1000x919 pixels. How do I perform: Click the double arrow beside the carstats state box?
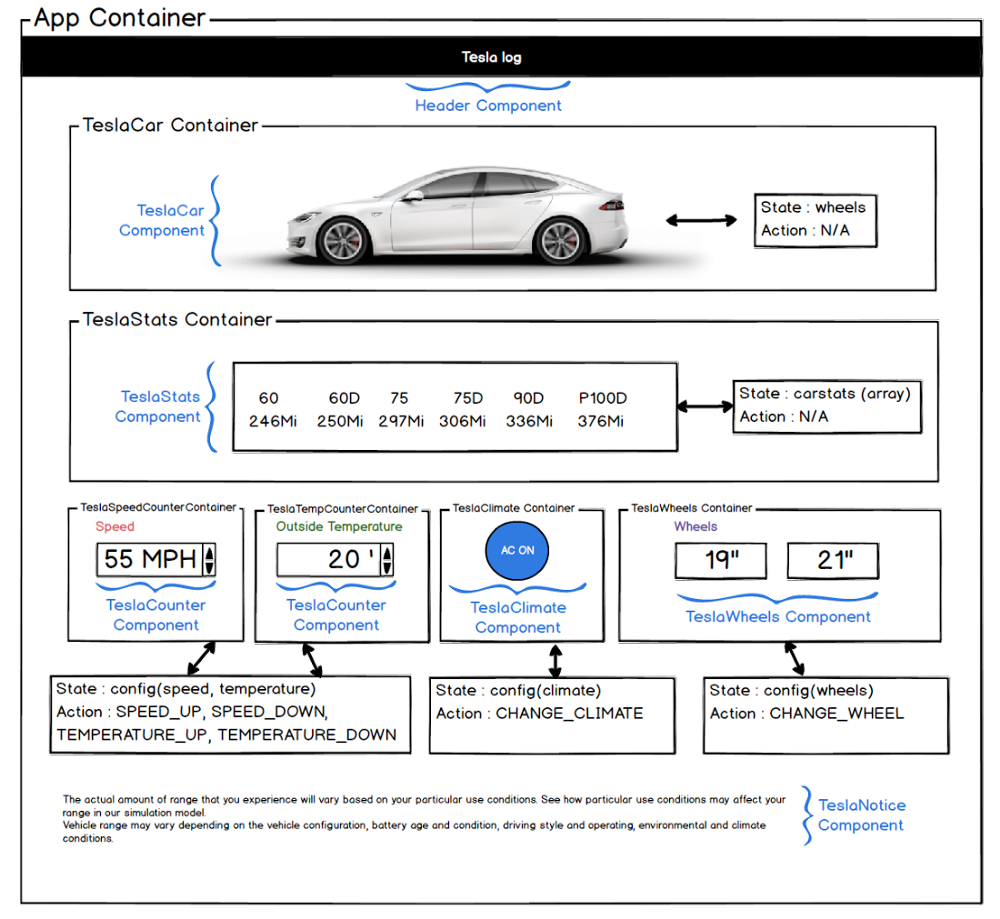(705, 406)
